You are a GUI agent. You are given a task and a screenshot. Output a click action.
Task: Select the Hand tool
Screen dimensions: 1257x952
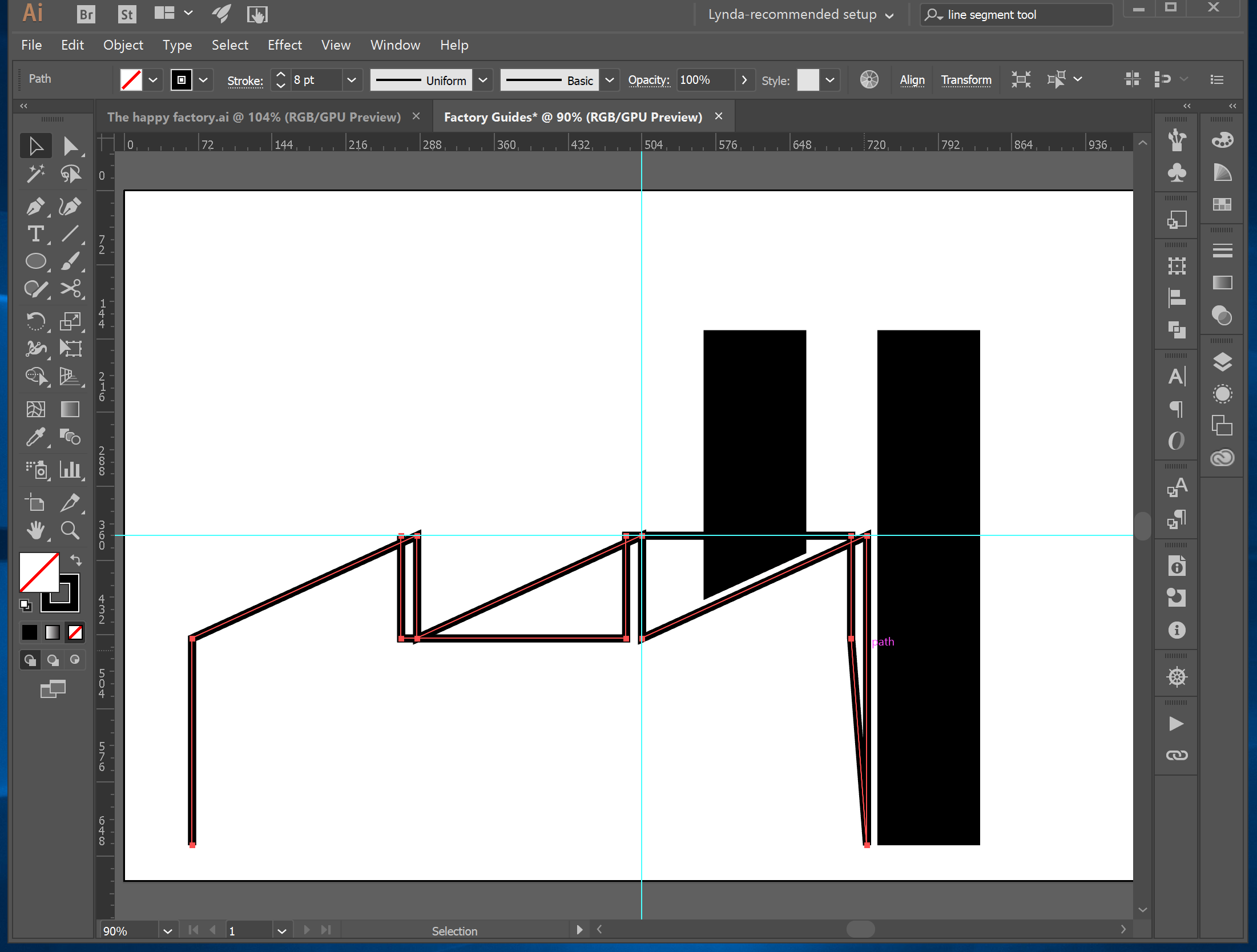pos(35,530)
